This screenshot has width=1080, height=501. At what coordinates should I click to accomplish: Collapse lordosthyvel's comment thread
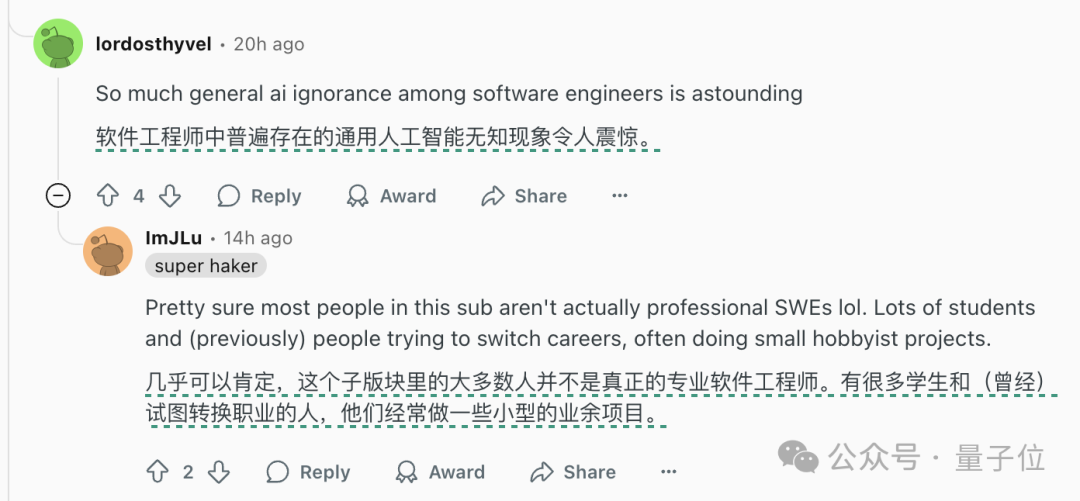[x=58, y=196]
